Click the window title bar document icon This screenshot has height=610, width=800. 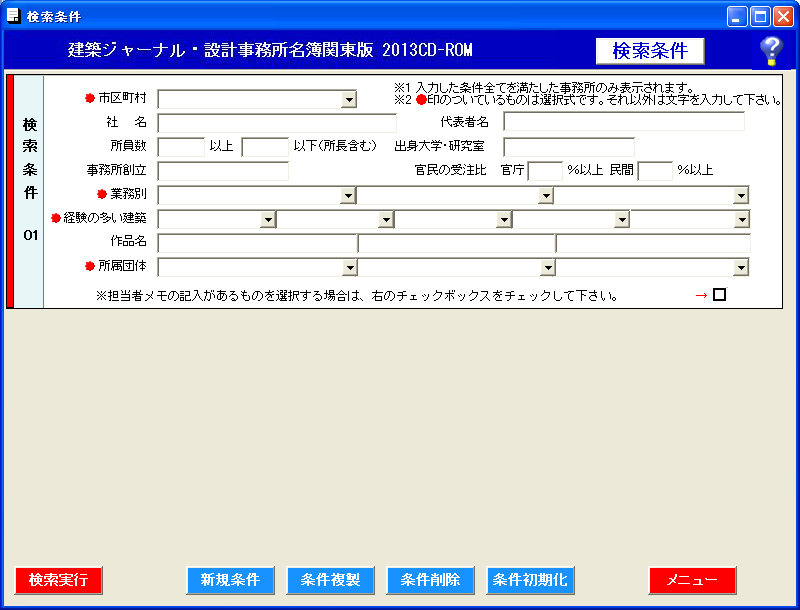13,16
